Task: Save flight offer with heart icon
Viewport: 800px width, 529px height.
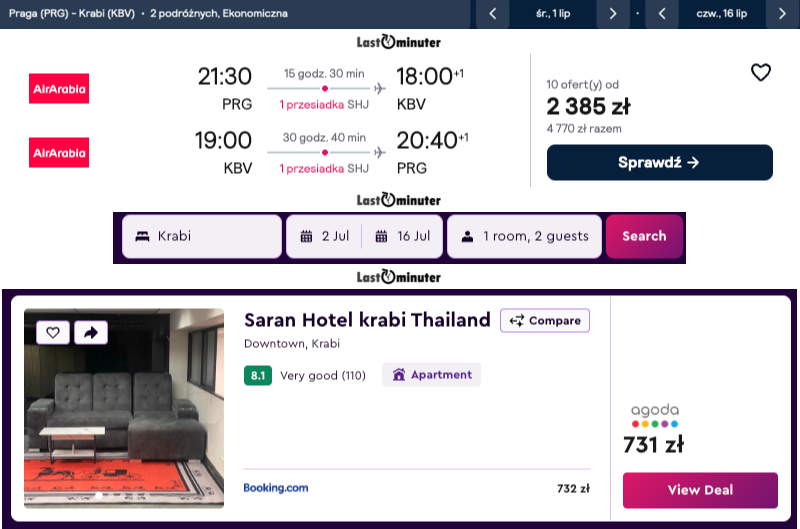Action: [x=761, y=72]
